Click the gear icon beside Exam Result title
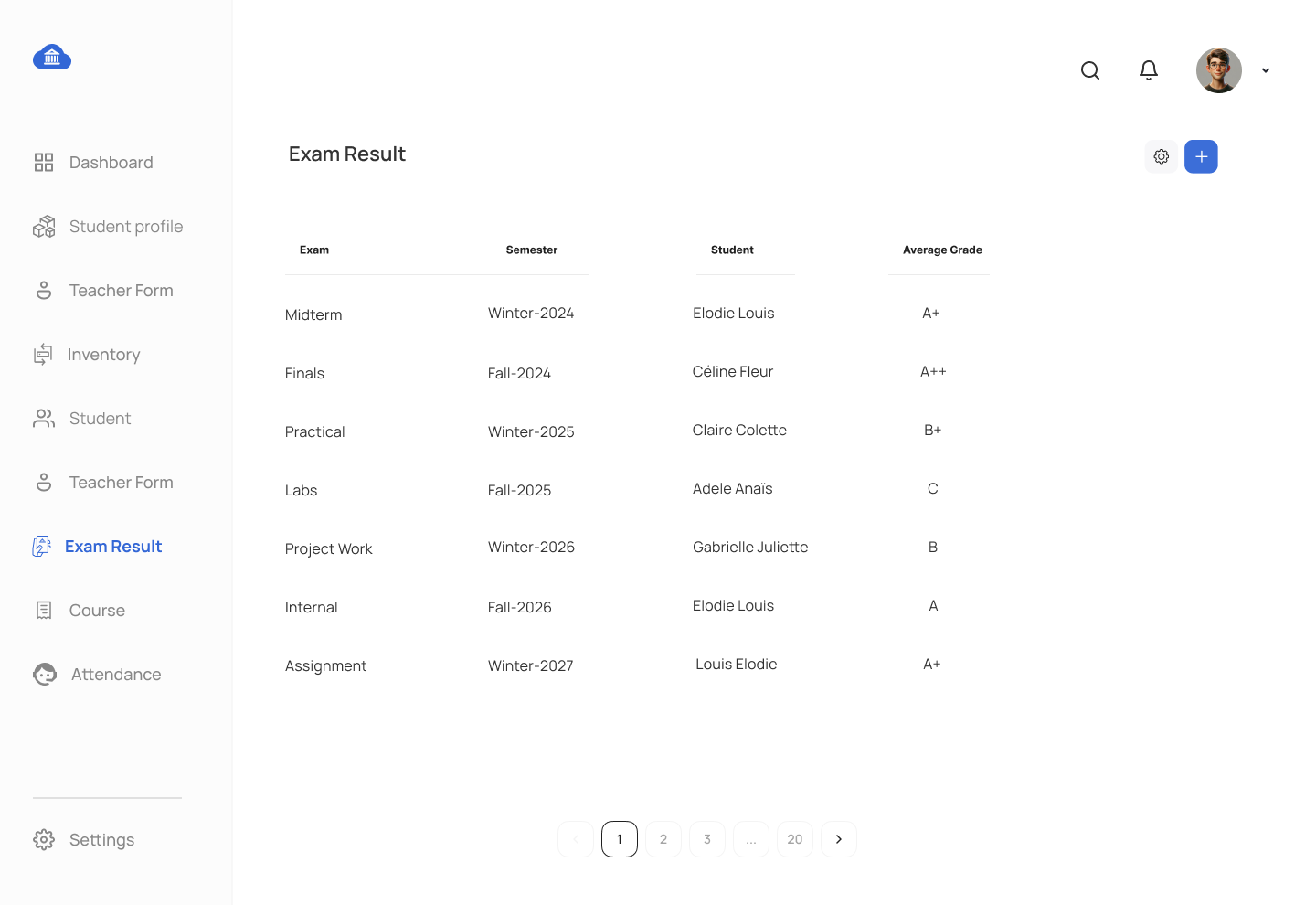 pyautogui.click(x=1161, y=156)
